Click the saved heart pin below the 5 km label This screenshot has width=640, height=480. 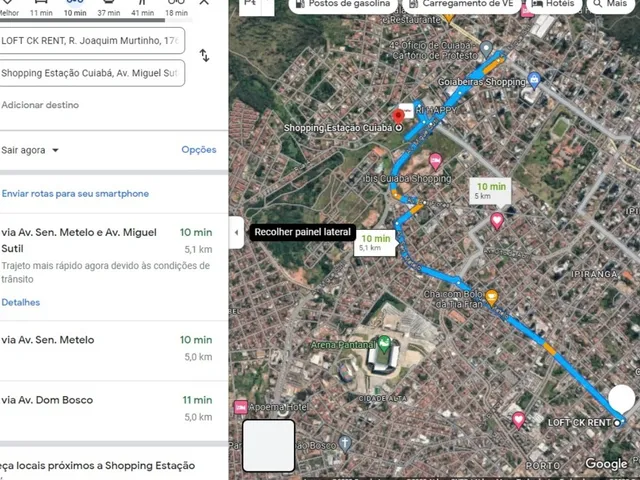coord(497,221)
